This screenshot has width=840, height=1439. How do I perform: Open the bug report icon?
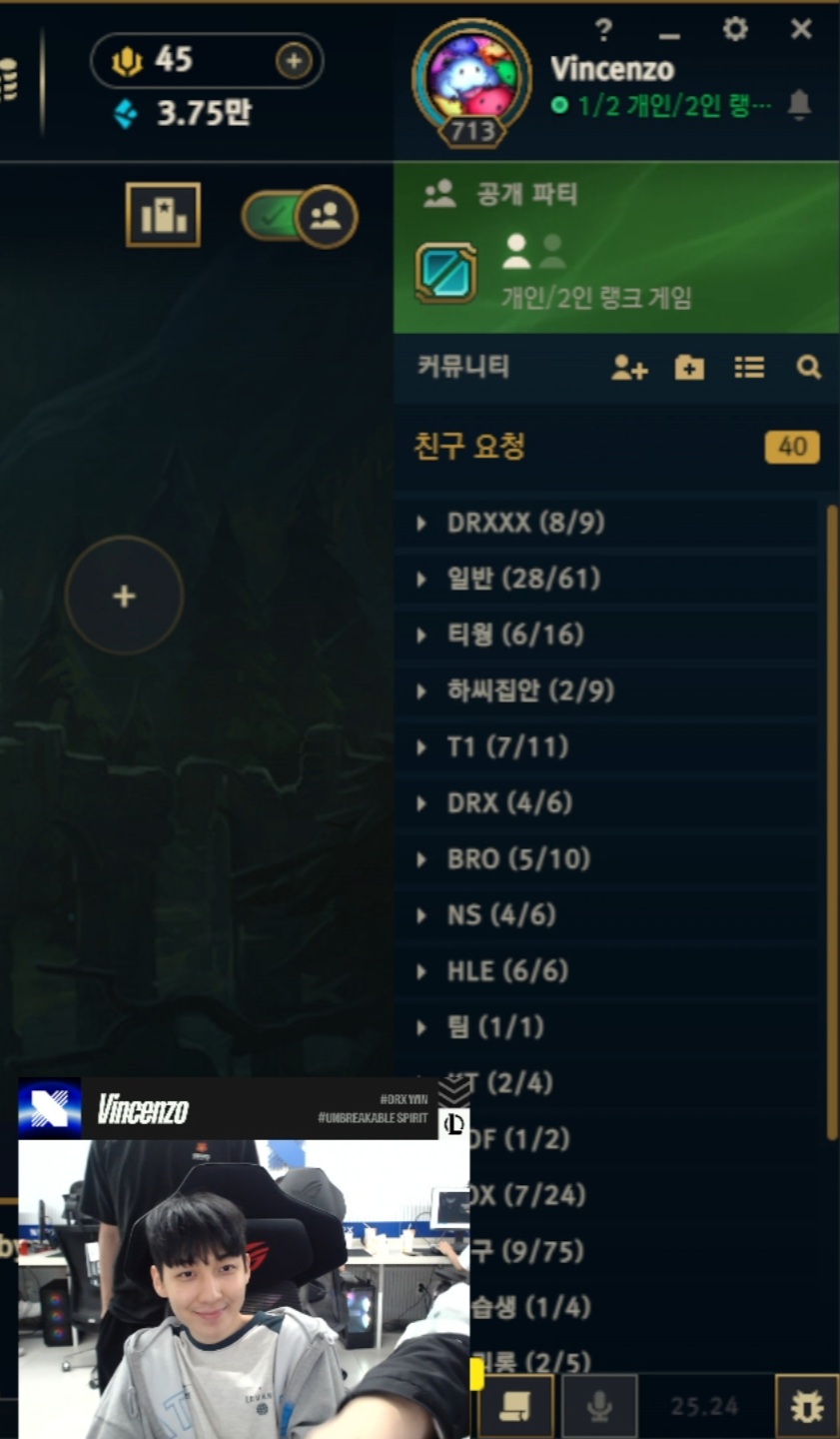pyautogui.click(x=807, y=1407)
